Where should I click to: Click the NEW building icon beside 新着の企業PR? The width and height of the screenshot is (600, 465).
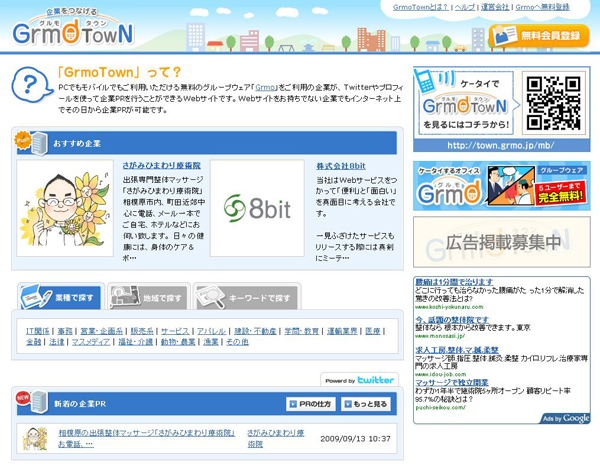click(33, 402)
